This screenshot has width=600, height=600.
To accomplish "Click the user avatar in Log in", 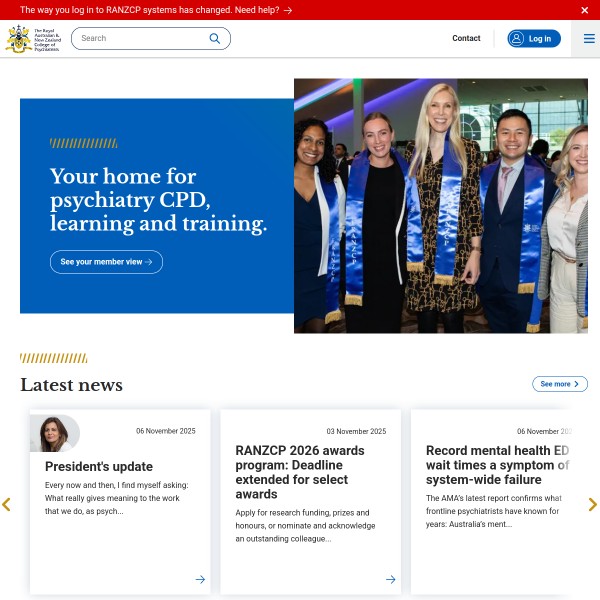I will (516, 39).
